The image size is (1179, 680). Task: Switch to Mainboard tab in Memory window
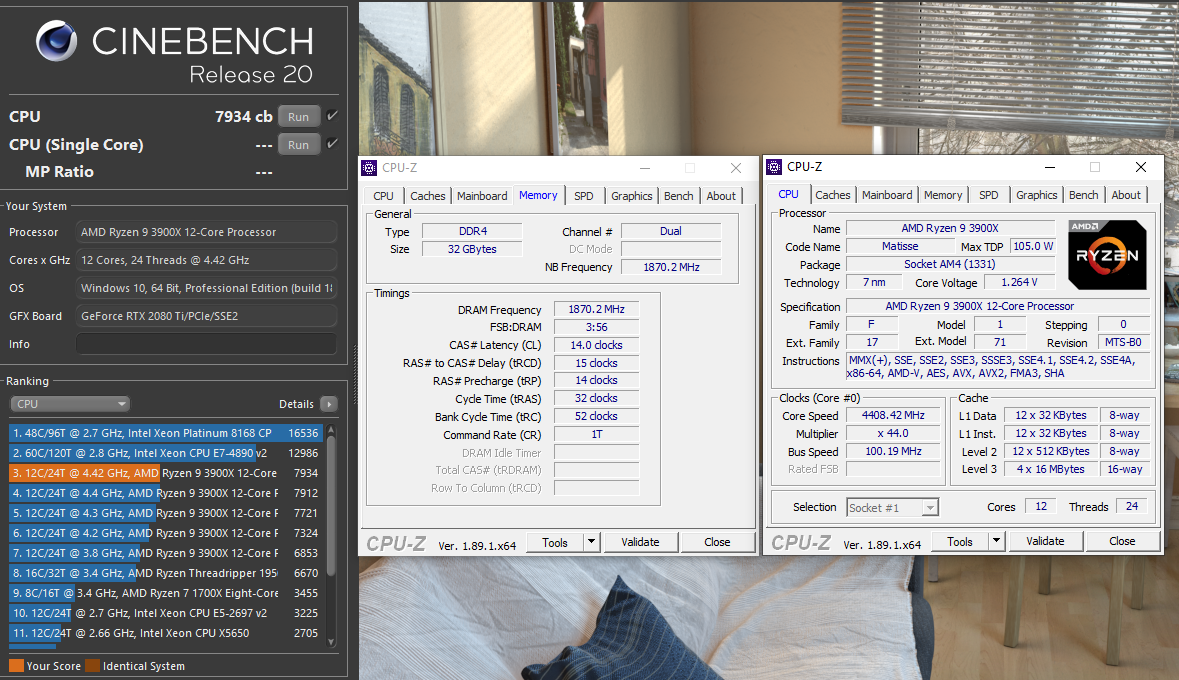click(x=482, y=196)
